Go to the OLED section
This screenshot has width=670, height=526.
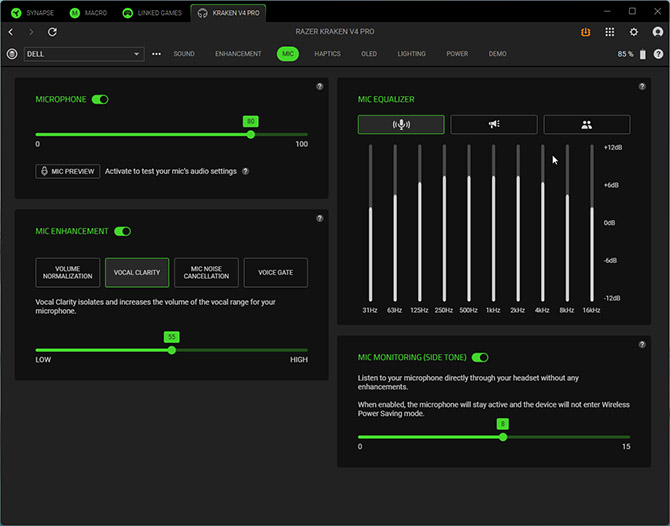pos(369,54)
